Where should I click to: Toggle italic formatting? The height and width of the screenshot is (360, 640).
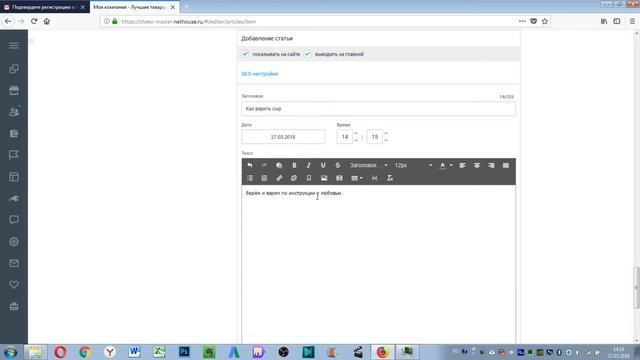309,165
